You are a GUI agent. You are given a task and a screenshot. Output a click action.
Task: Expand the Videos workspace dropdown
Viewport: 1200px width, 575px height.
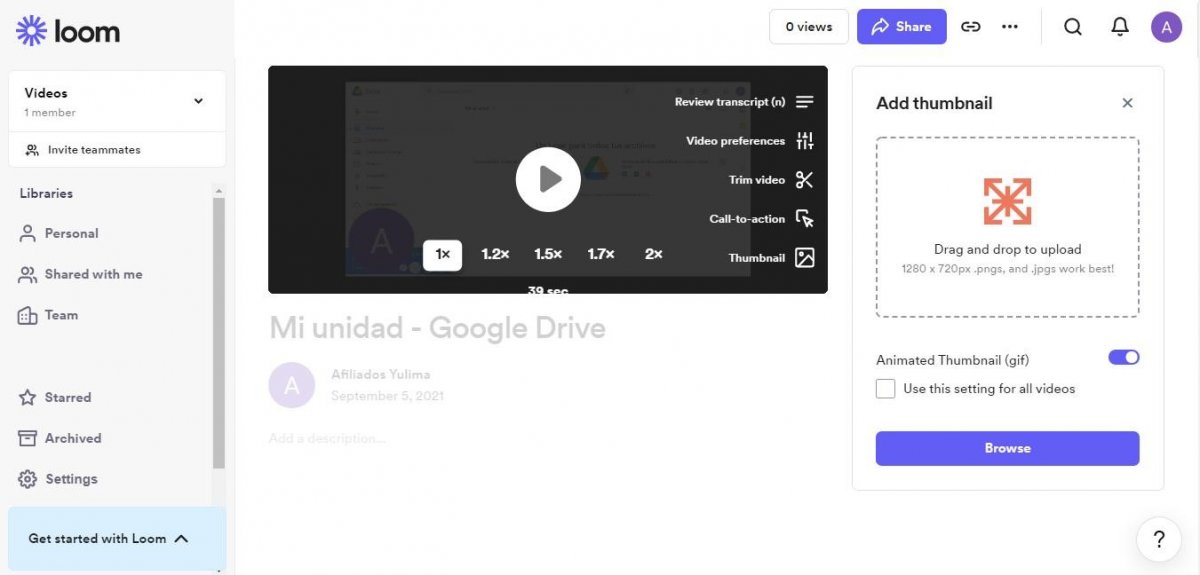coord(198,101)
